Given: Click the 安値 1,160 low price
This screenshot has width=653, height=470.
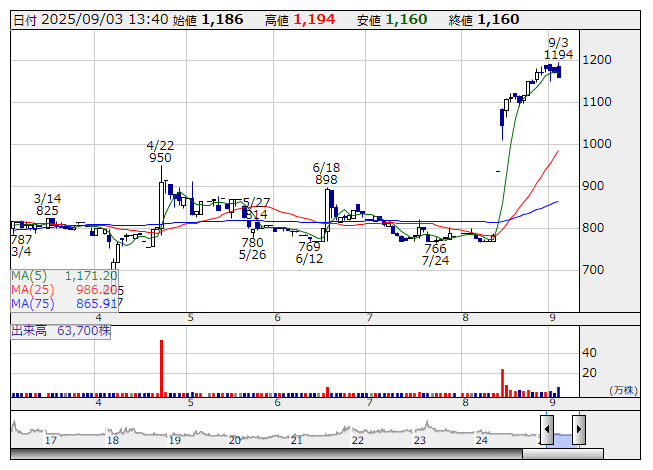Looking at the screenshot, I should 392,20.
